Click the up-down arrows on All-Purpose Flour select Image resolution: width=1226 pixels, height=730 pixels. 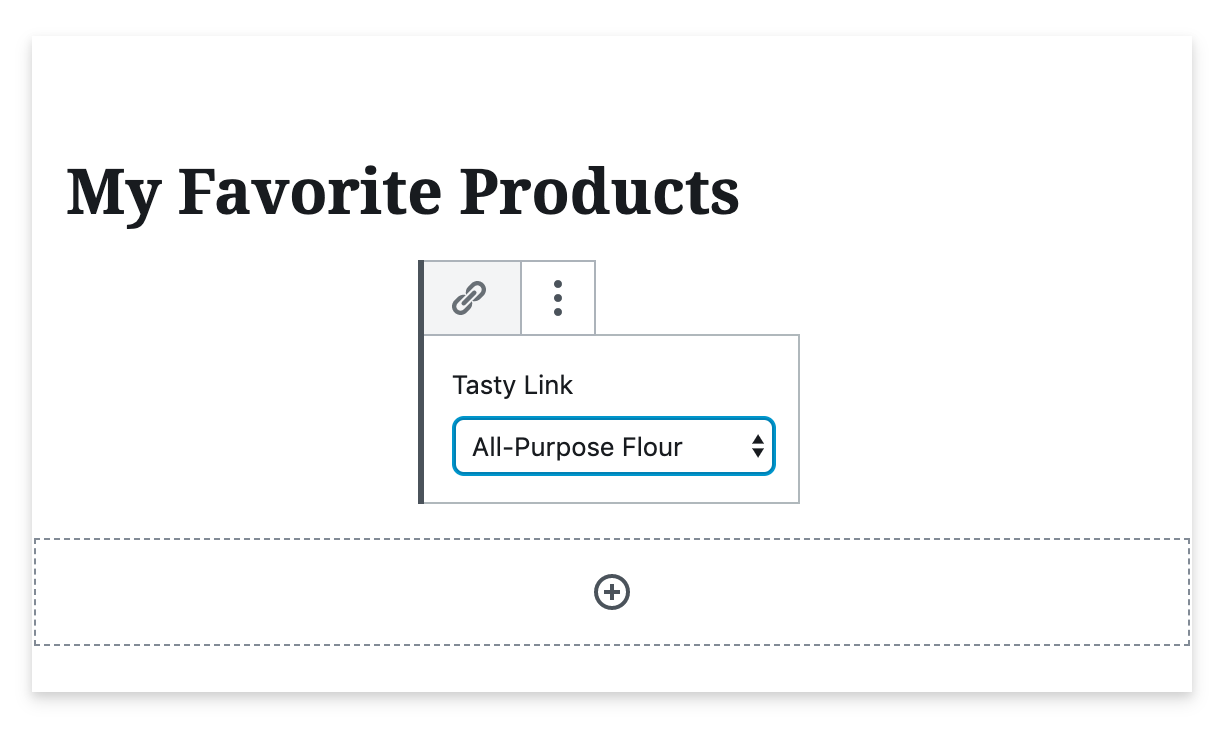pyautogui.click(x=758, y=446)
